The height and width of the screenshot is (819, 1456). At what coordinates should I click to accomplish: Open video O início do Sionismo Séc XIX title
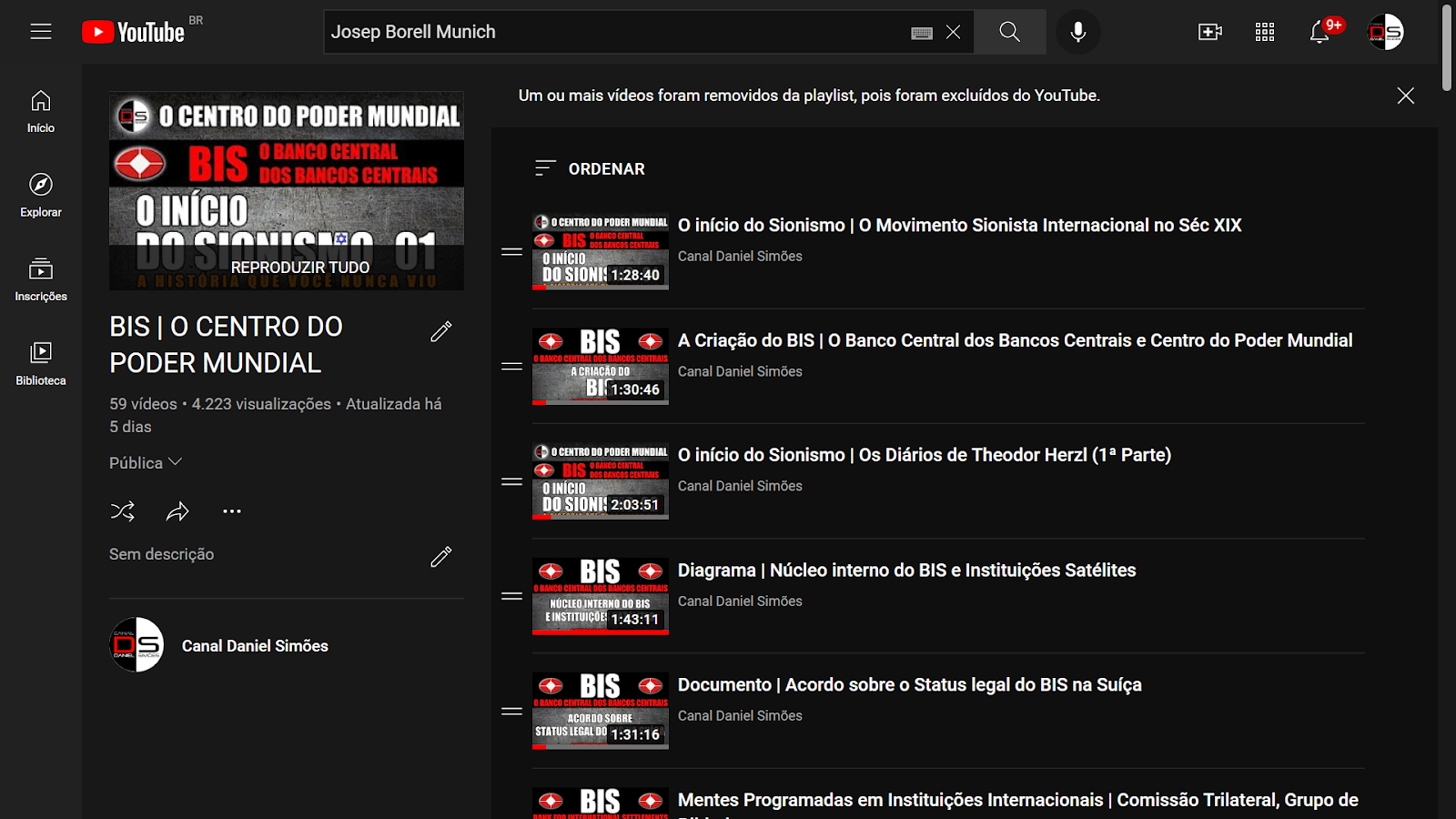point(959,225)
